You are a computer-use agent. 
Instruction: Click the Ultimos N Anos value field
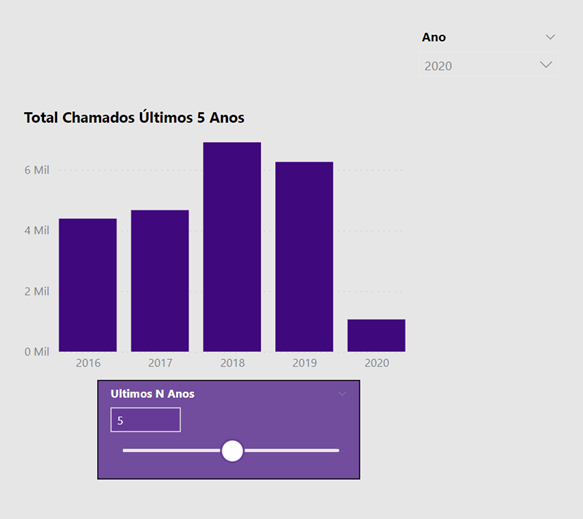point(145,420)
